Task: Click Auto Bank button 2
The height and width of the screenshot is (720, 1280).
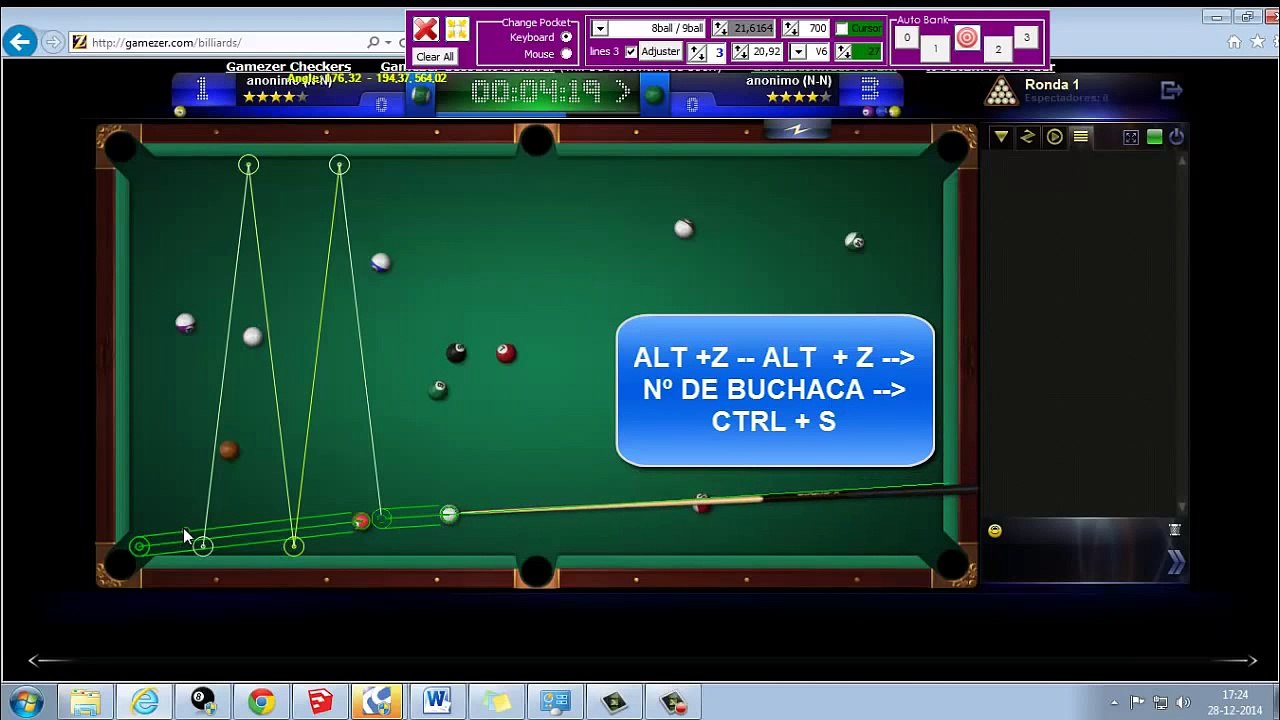Action: pos(997,48)
